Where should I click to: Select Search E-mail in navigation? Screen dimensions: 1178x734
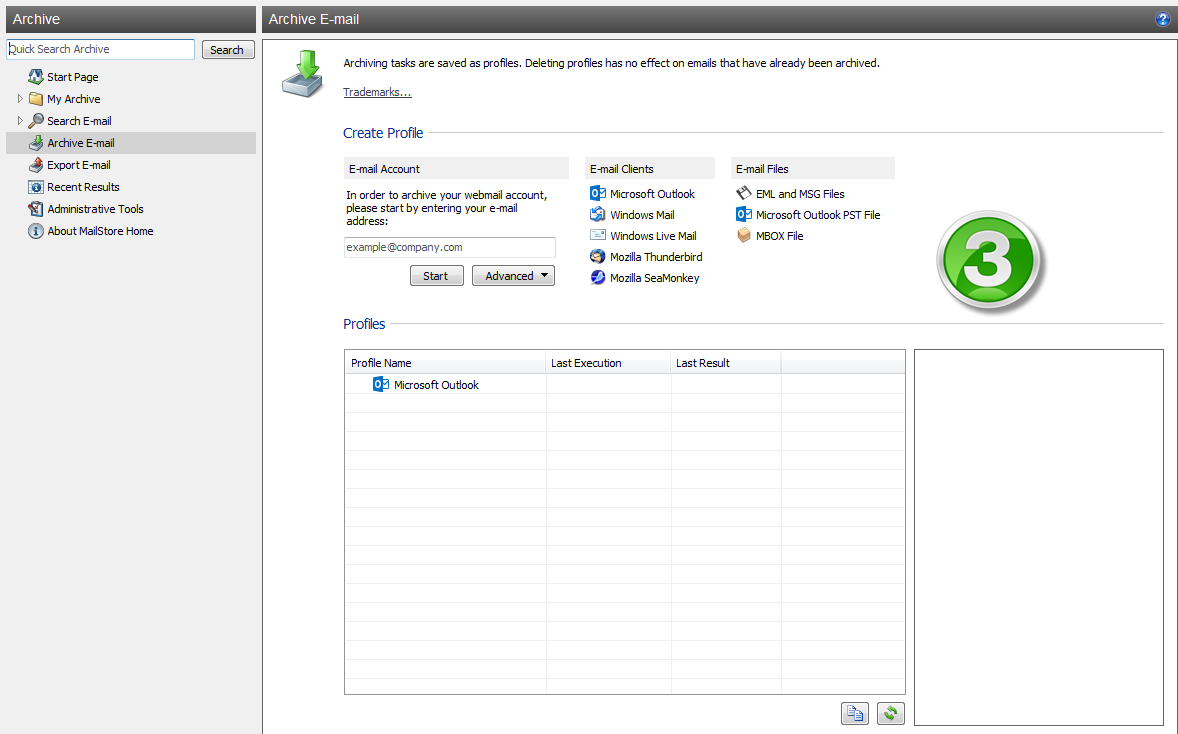(79, 121)
